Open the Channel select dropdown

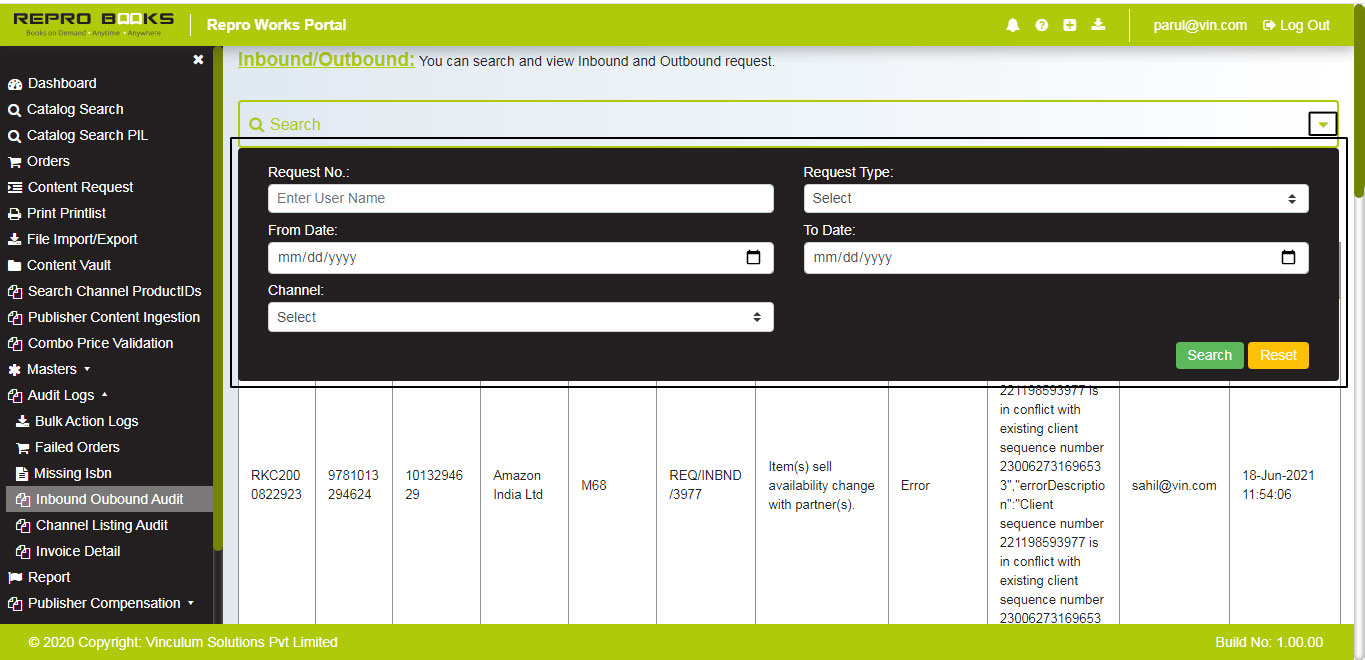point(519,316)
